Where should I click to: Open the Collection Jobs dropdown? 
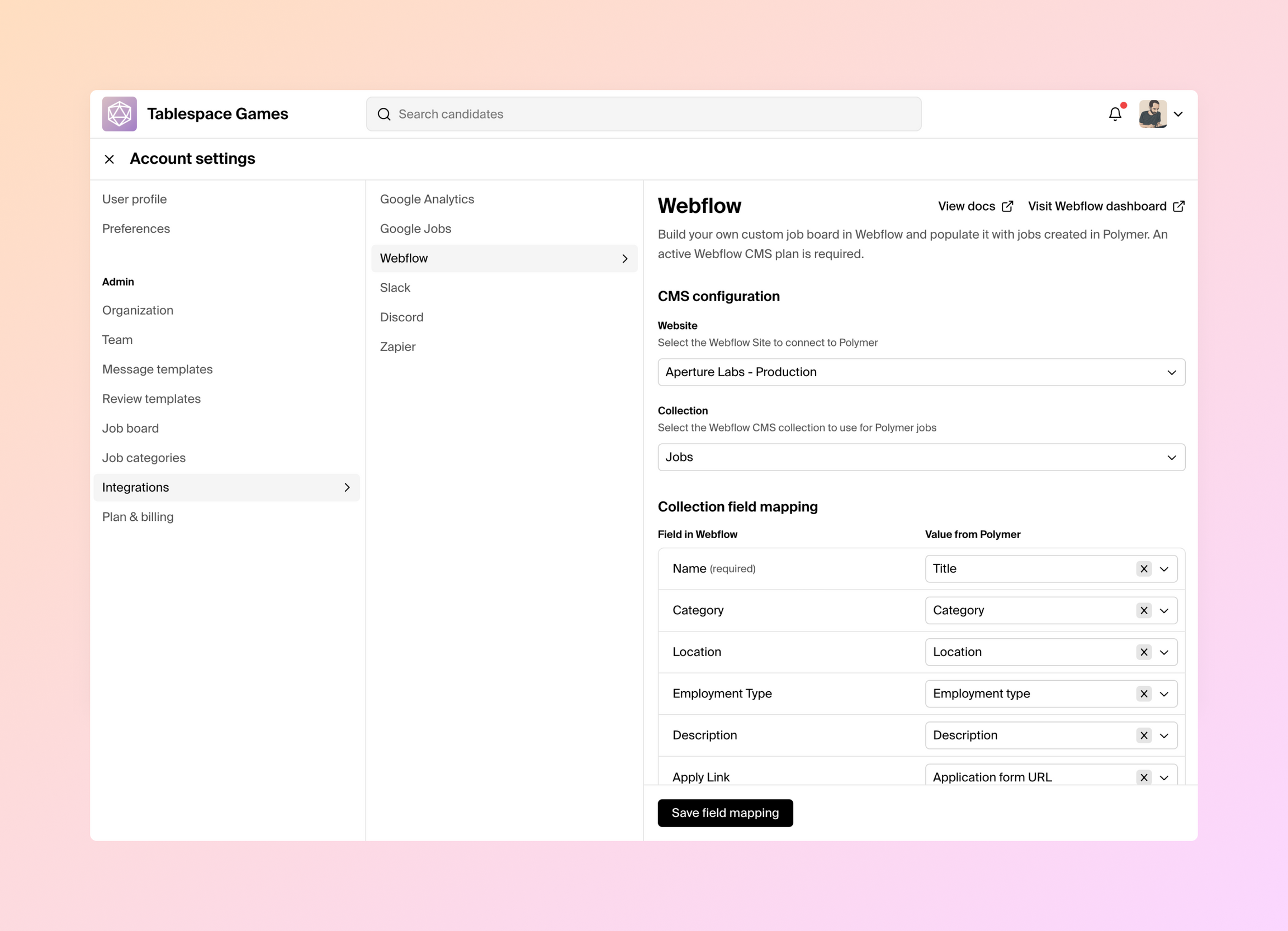[921, 458]
